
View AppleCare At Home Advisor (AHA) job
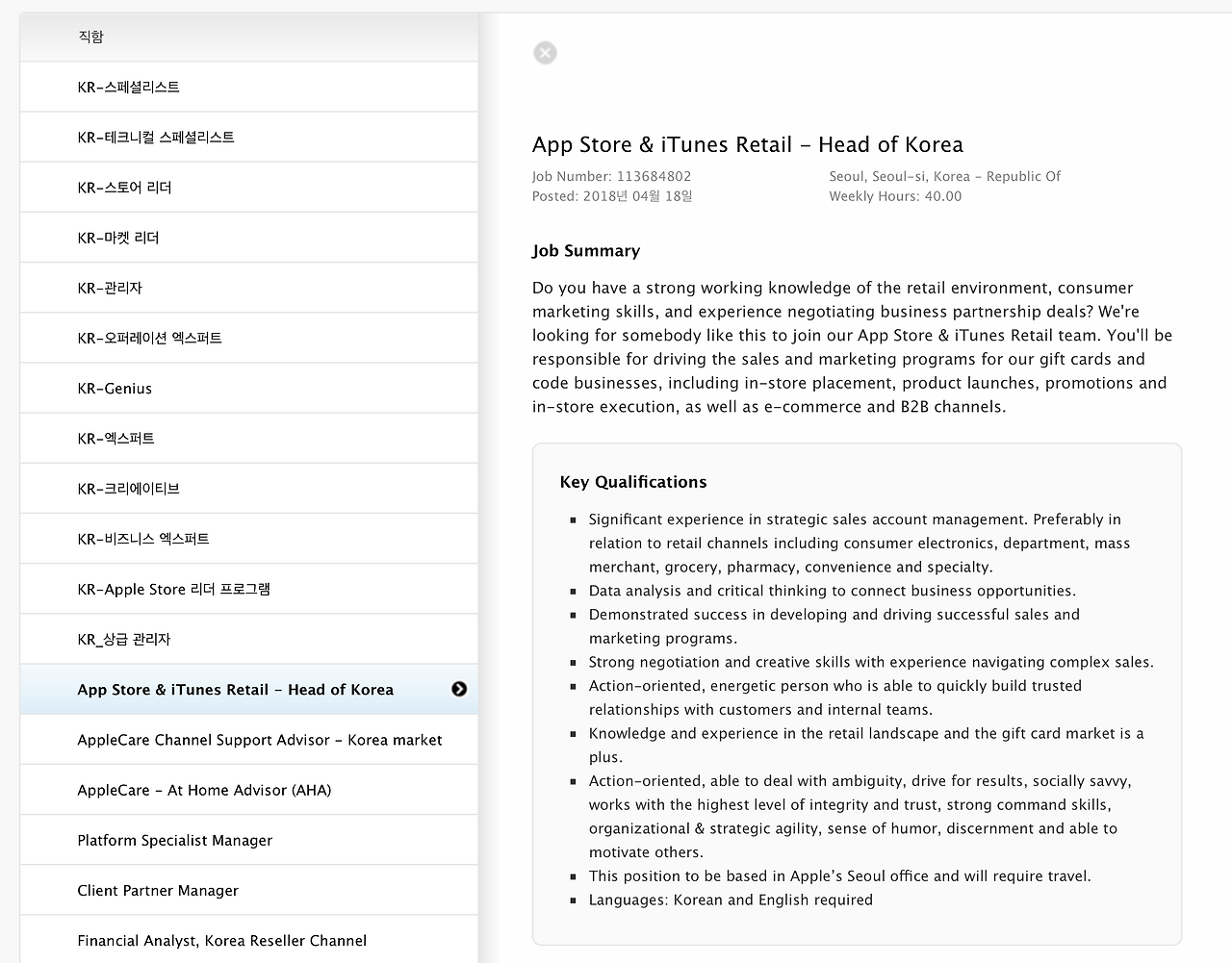coord(204,790)
